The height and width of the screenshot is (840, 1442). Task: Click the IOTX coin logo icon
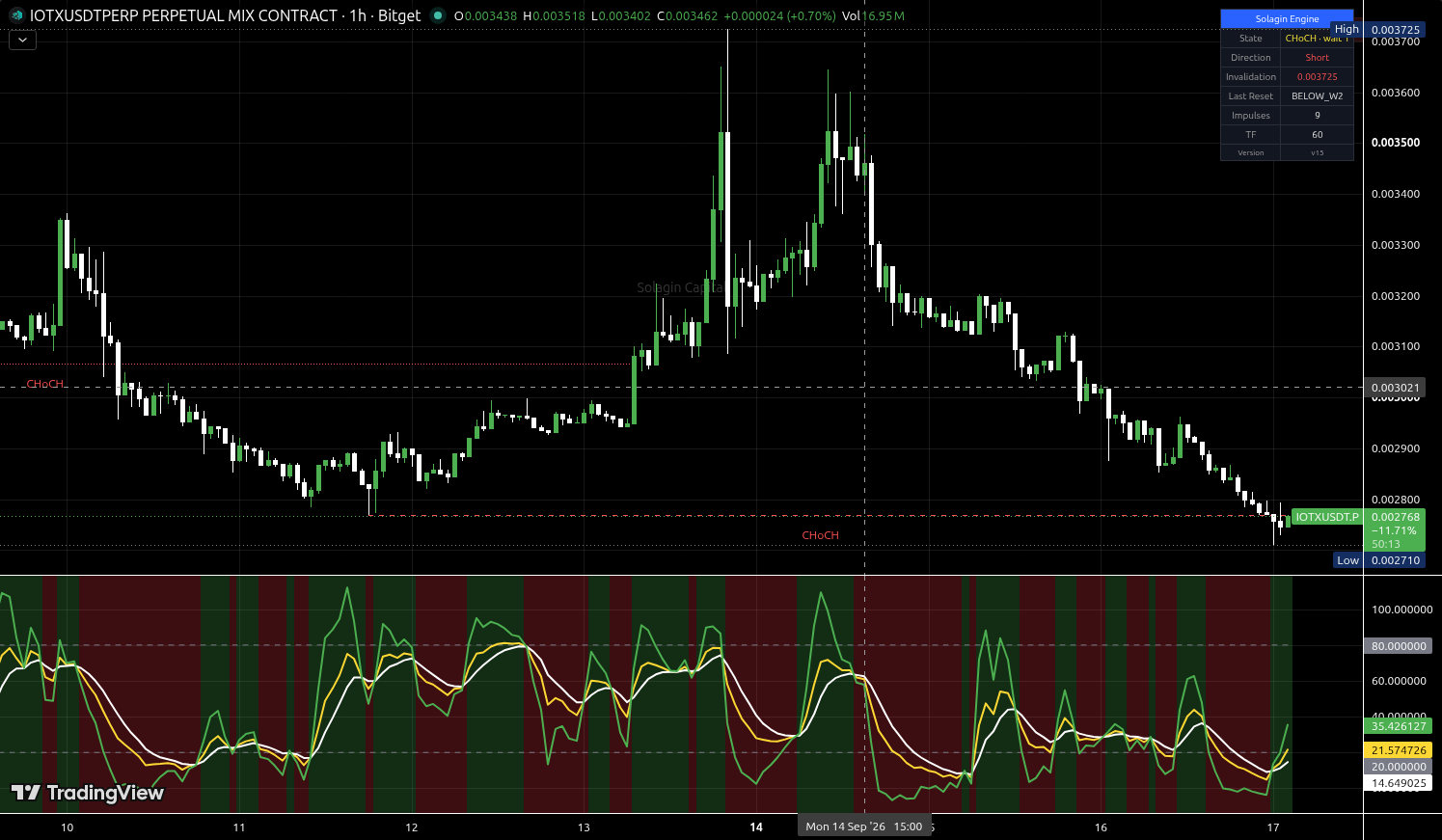click(x=15, y=15)
